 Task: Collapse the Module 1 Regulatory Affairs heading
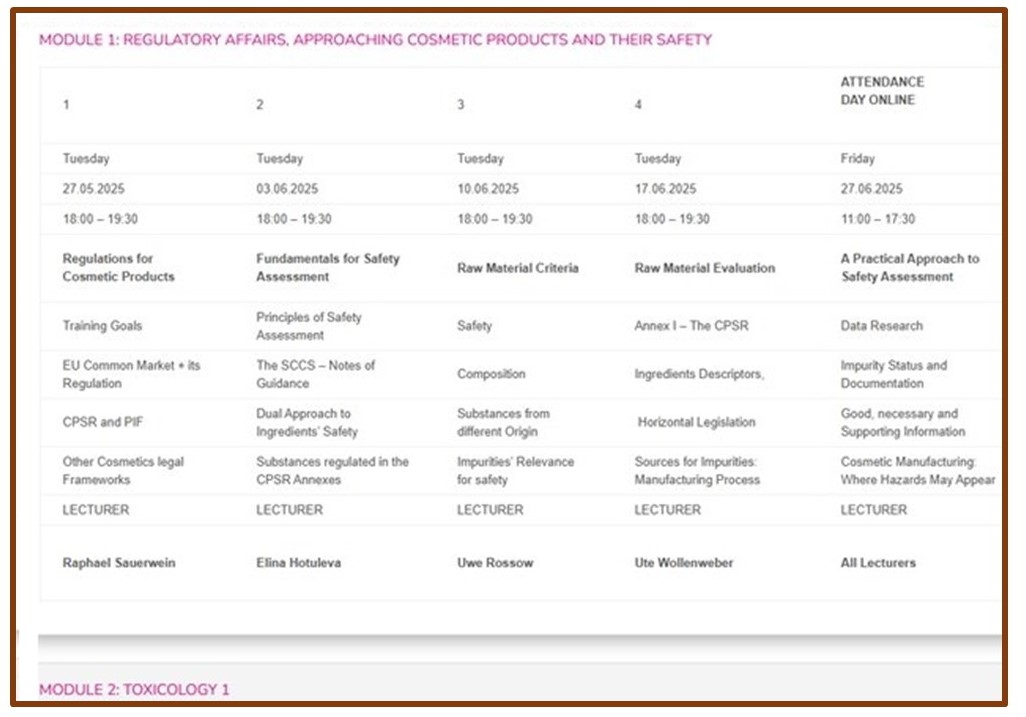pos(375,40)
